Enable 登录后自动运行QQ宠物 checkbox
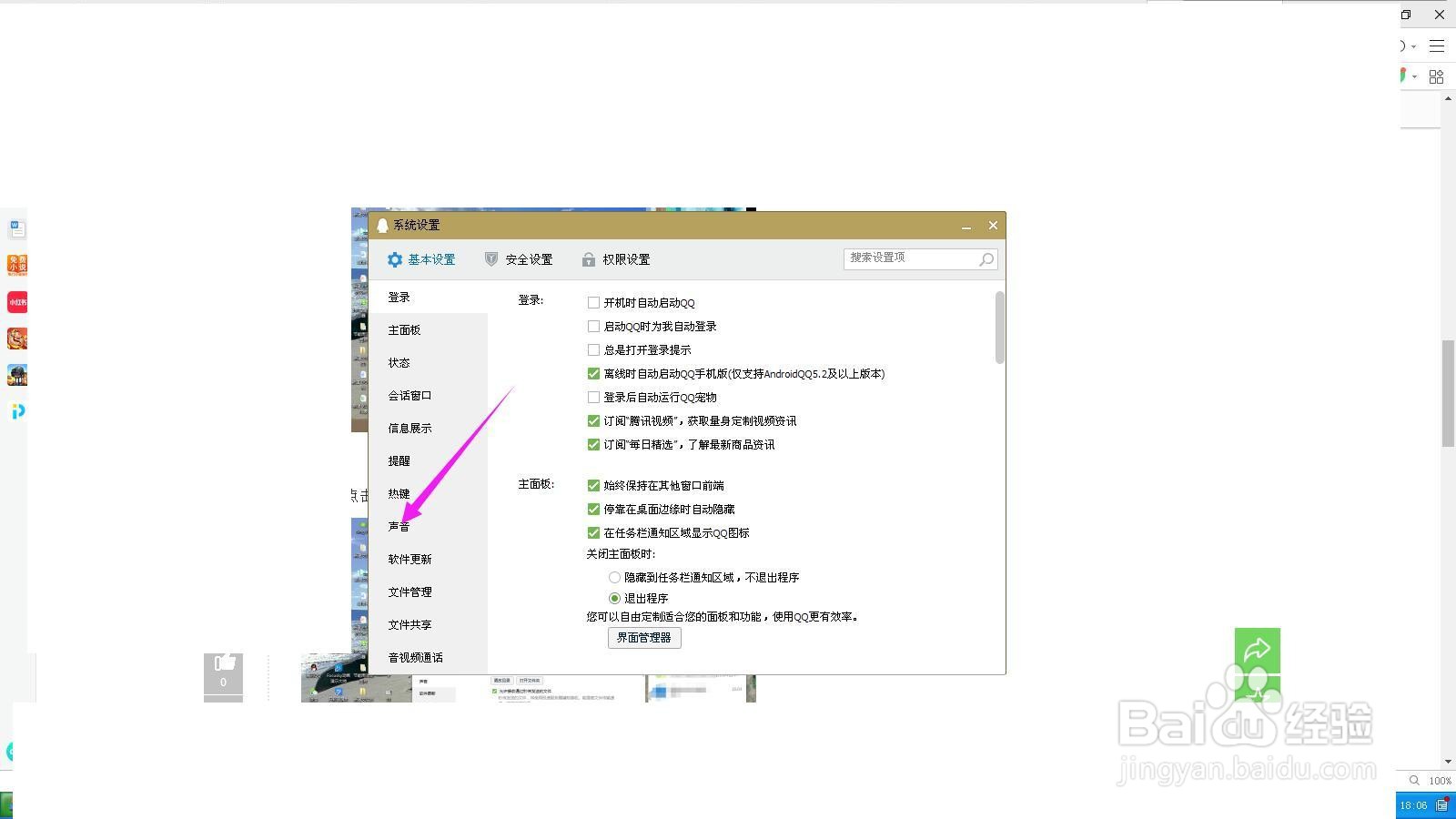 593,398
